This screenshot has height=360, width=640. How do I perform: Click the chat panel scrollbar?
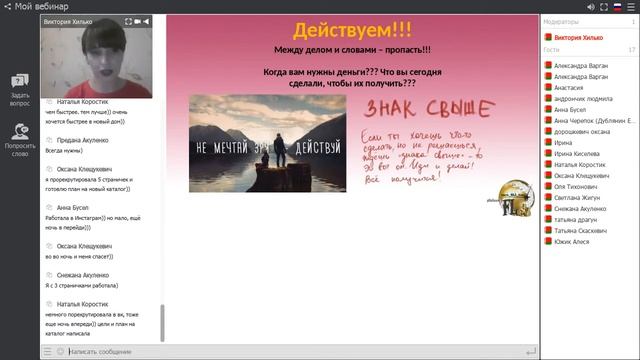click(x=162, y=322)
